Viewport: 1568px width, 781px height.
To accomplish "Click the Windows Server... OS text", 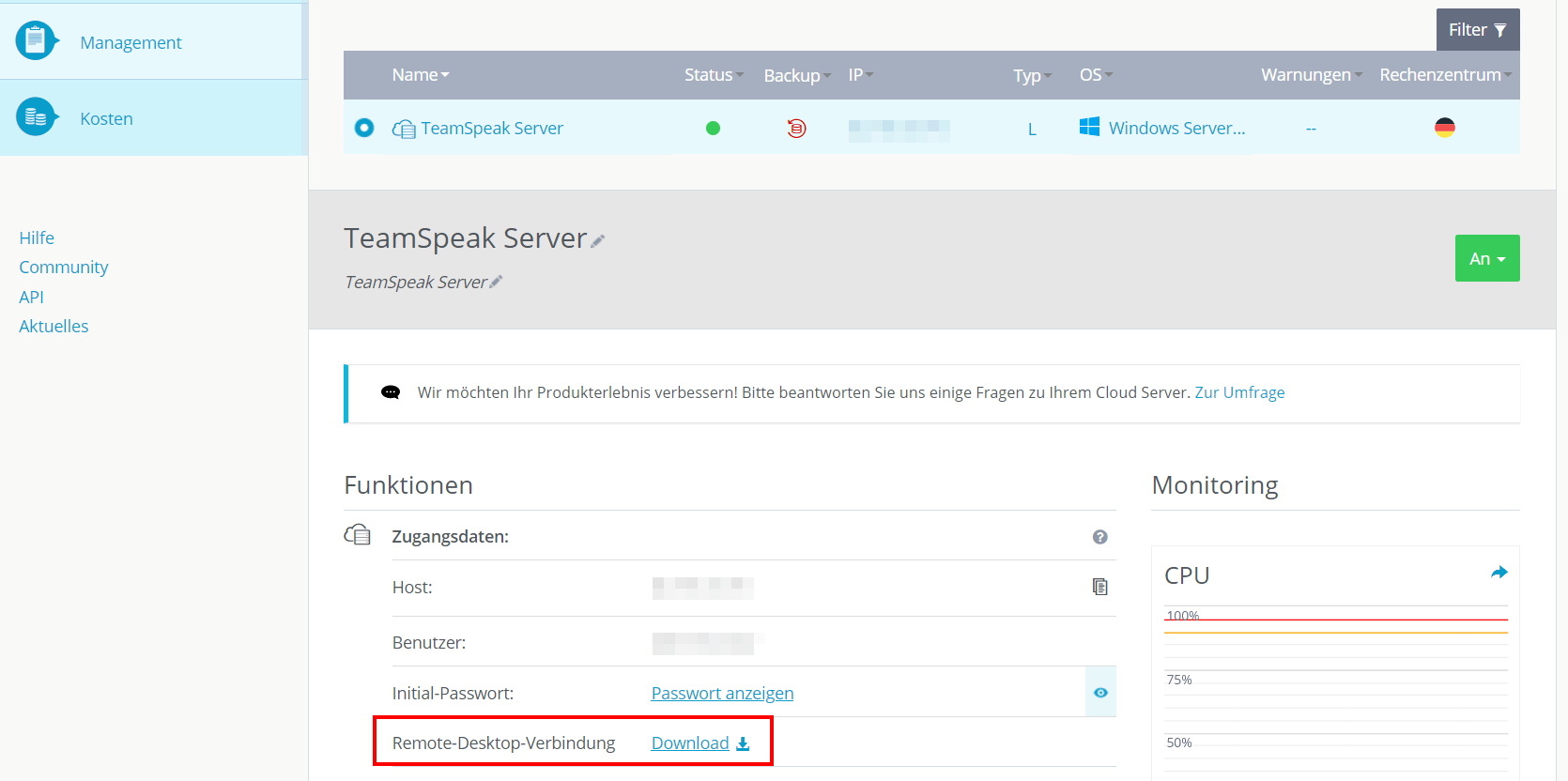I will tap(1176, 128).
